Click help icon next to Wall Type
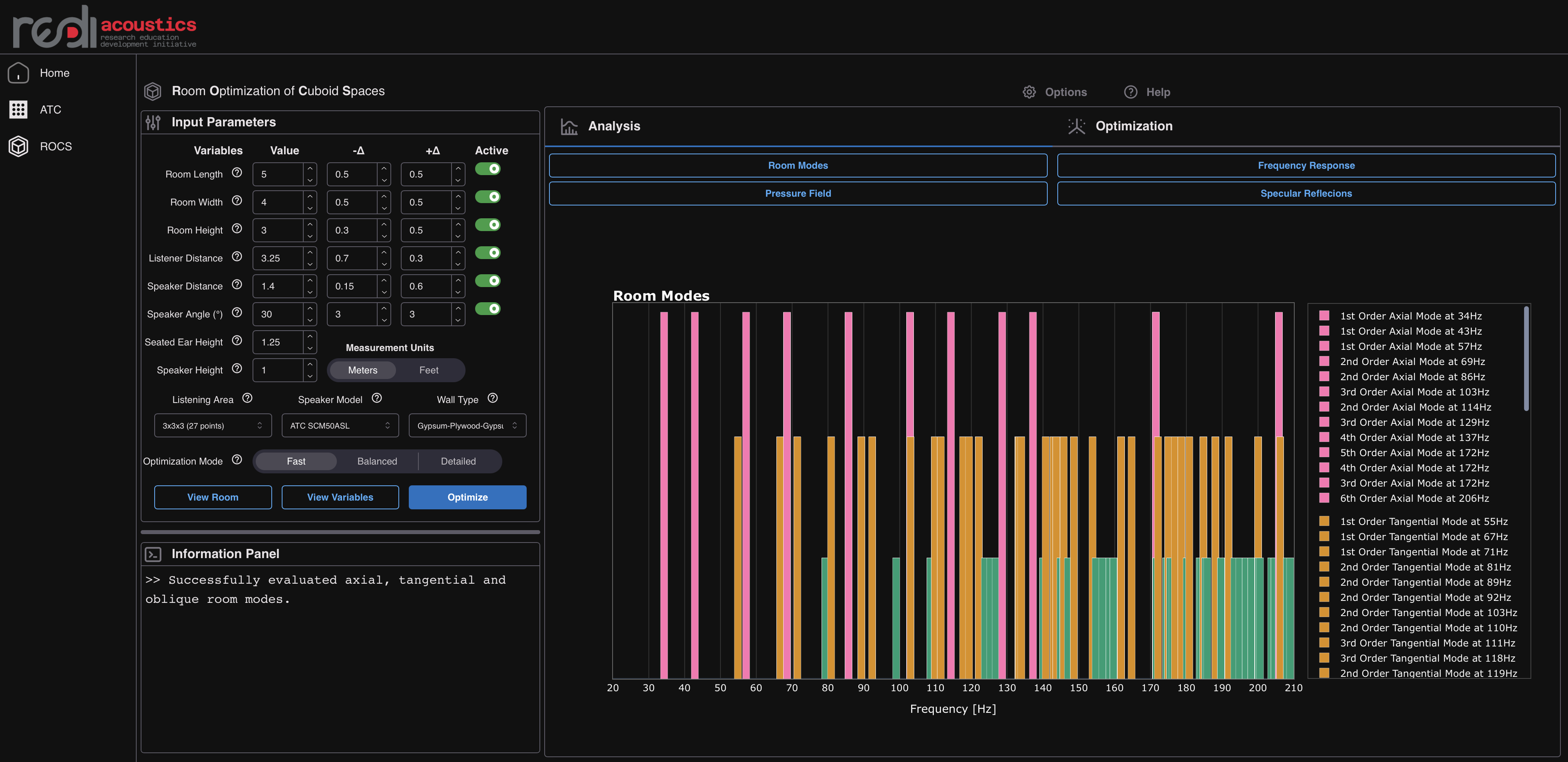Viewport: 1568px width, 762px height. click(x=492, y=398)
